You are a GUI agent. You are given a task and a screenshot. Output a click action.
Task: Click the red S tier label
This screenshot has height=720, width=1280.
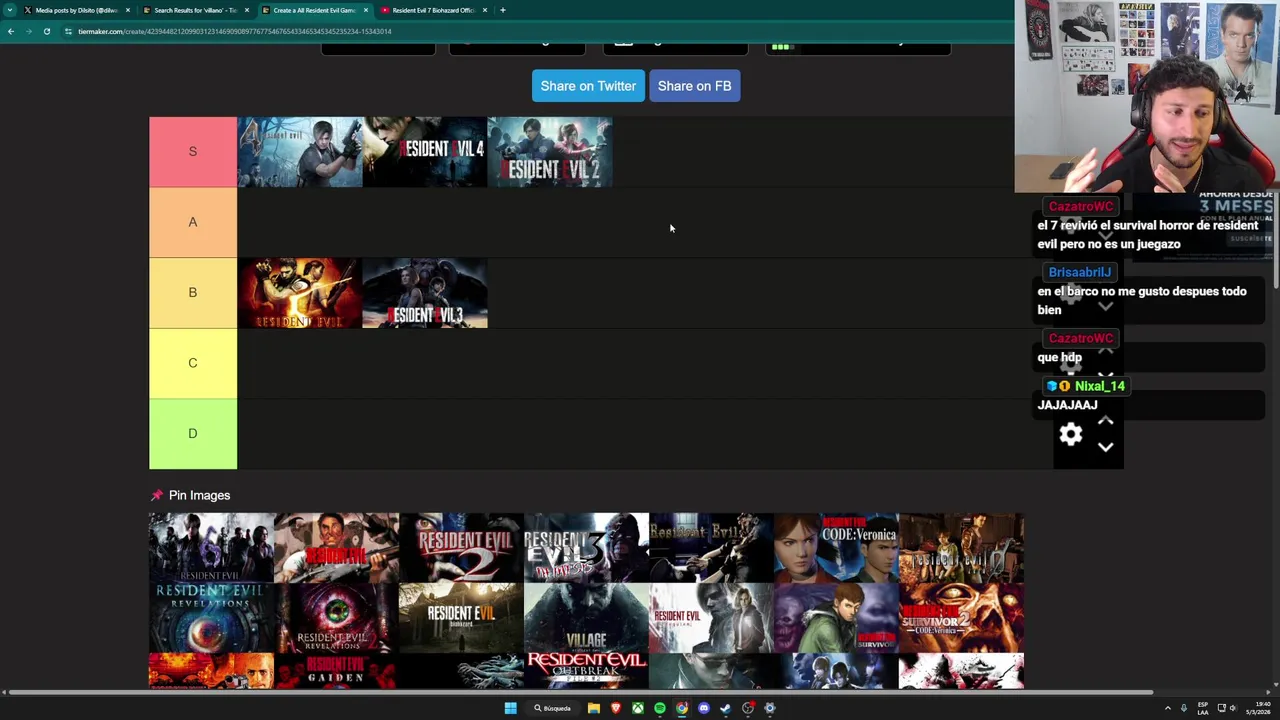(x=193, y=152)
